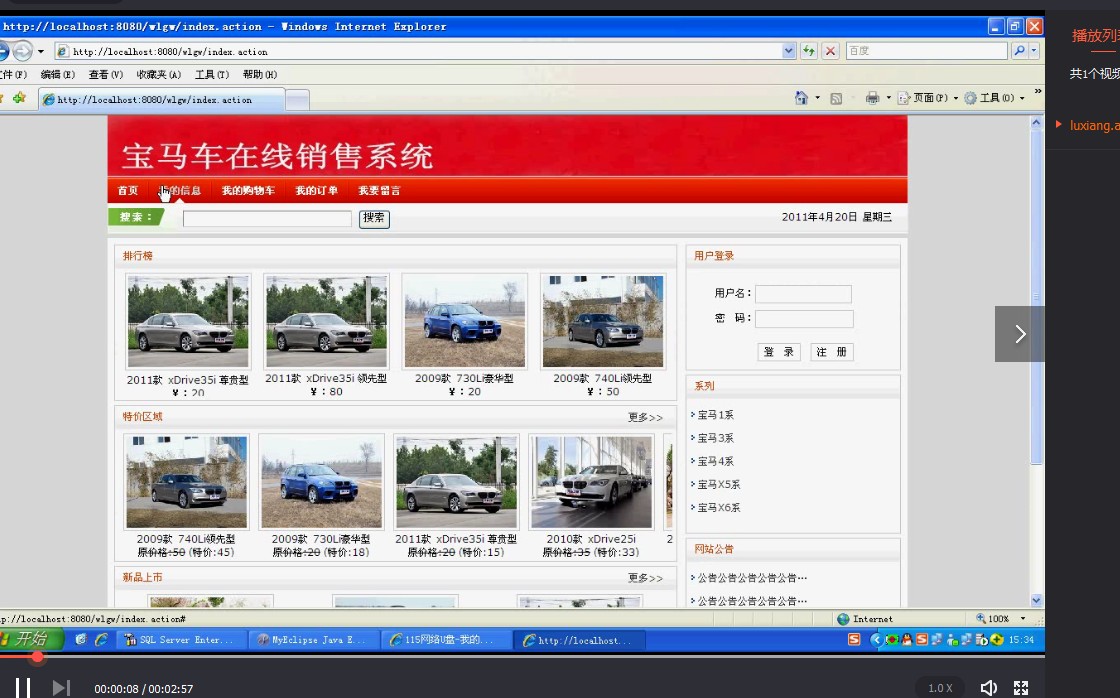Open the 工具(T) menu in menu bar
1120x698 pixels.
pyautogui.click(x=212, y=74)
